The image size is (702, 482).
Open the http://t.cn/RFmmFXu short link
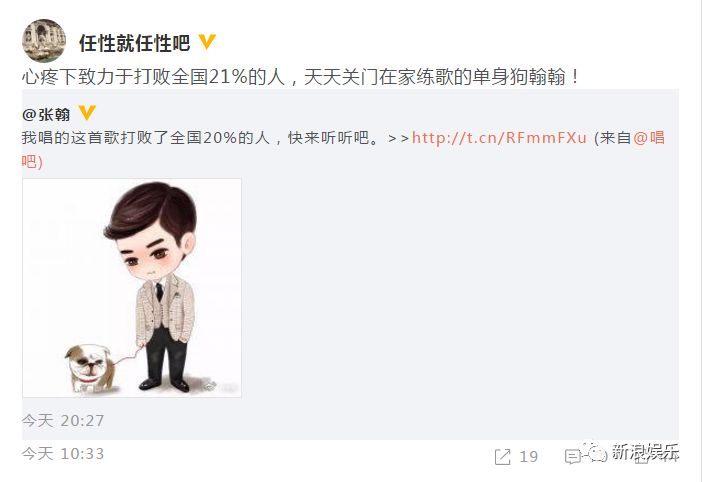pyautogui.click(x=499, y=137)
